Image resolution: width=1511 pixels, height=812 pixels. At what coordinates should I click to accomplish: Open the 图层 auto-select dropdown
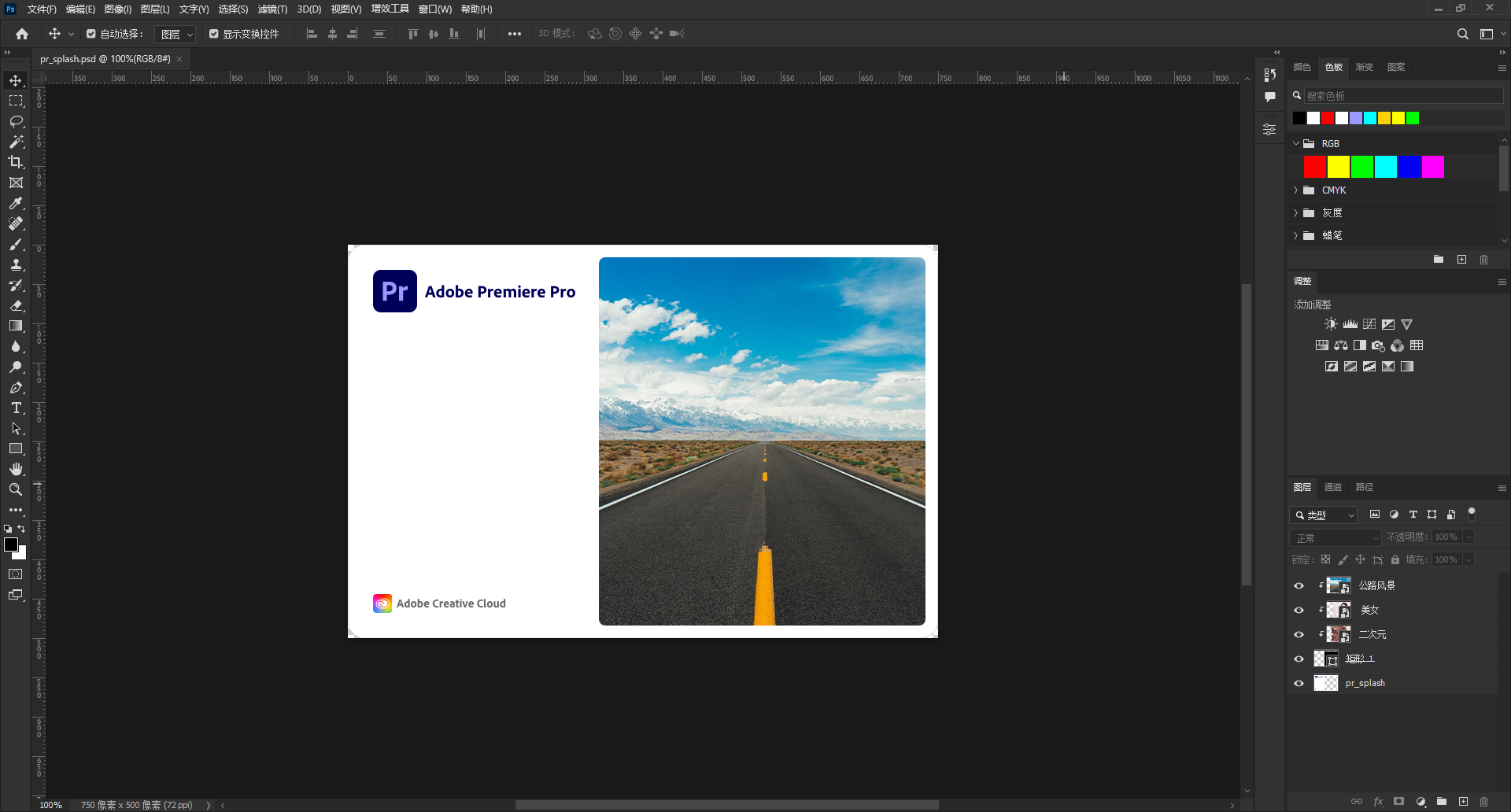175,34
